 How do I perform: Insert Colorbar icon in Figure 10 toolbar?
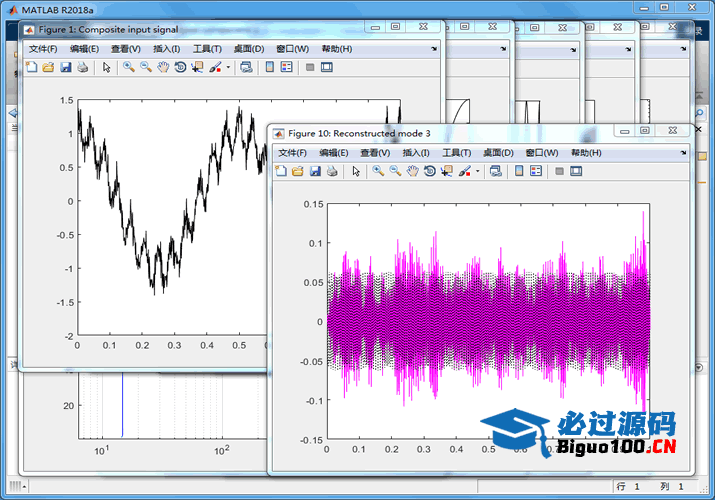coord(519,171)
